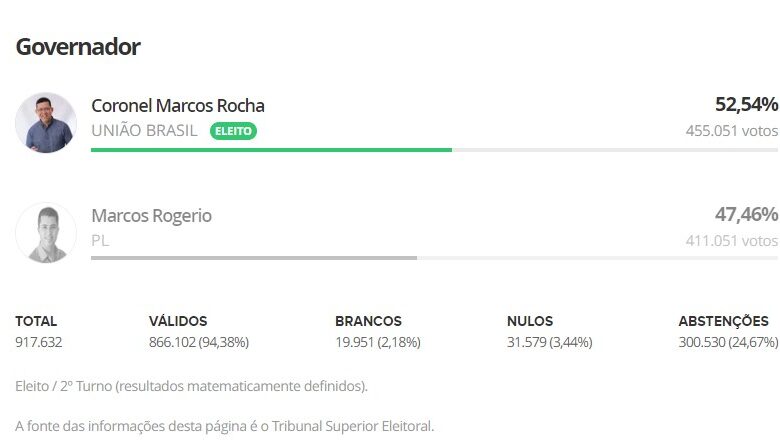The height and width of the screenshot is (441, 780).
Task: Click Coronel Marcos Rocha's profile photo
Action: (46, 123)
